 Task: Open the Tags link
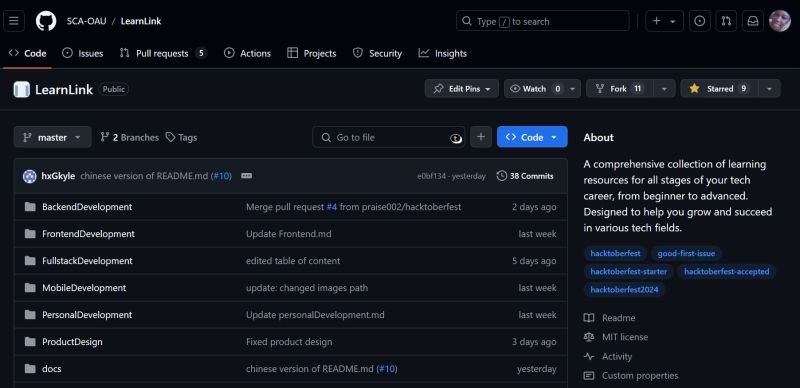point(182,137)
